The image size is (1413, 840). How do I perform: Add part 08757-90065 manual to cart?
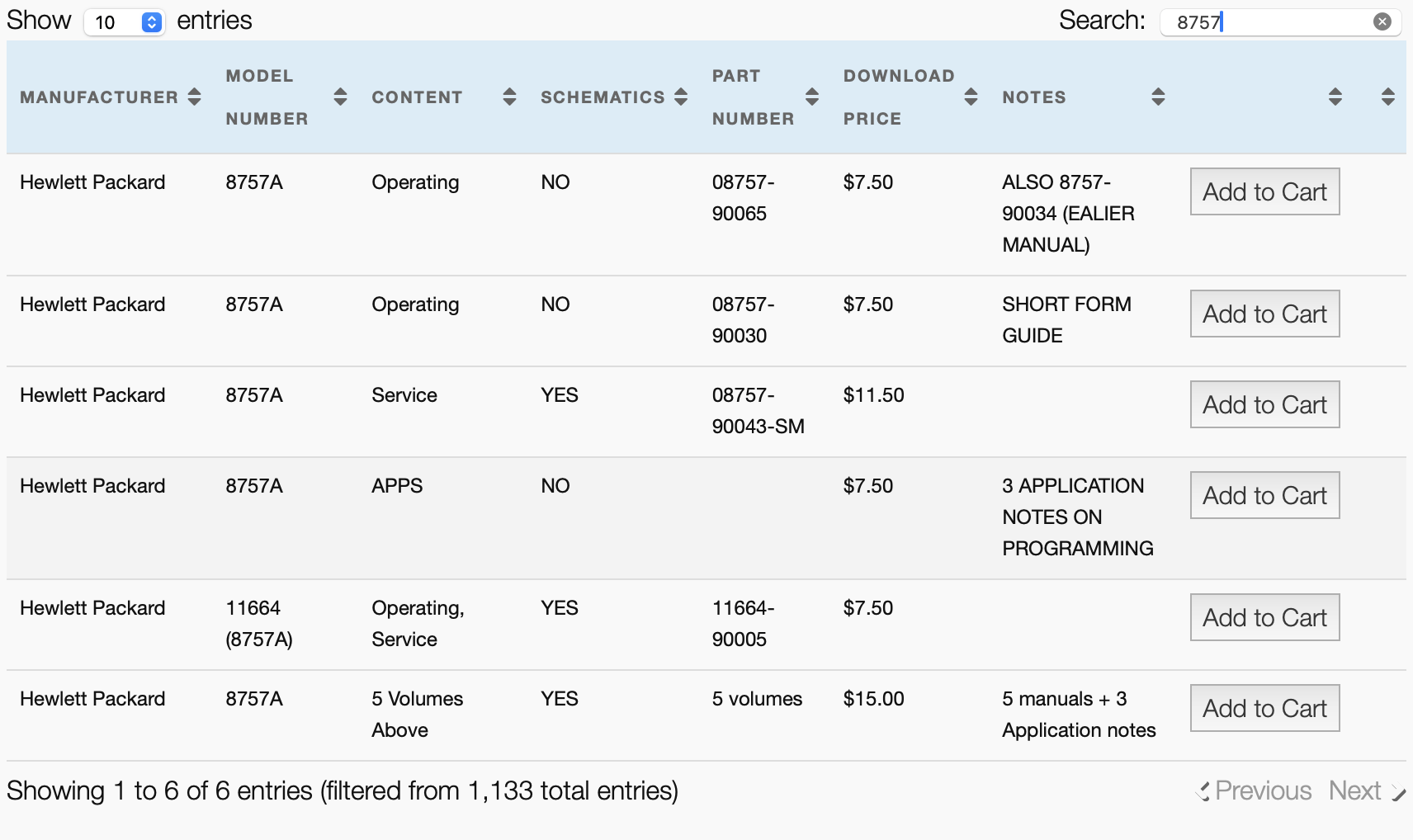click(1264, 191)
